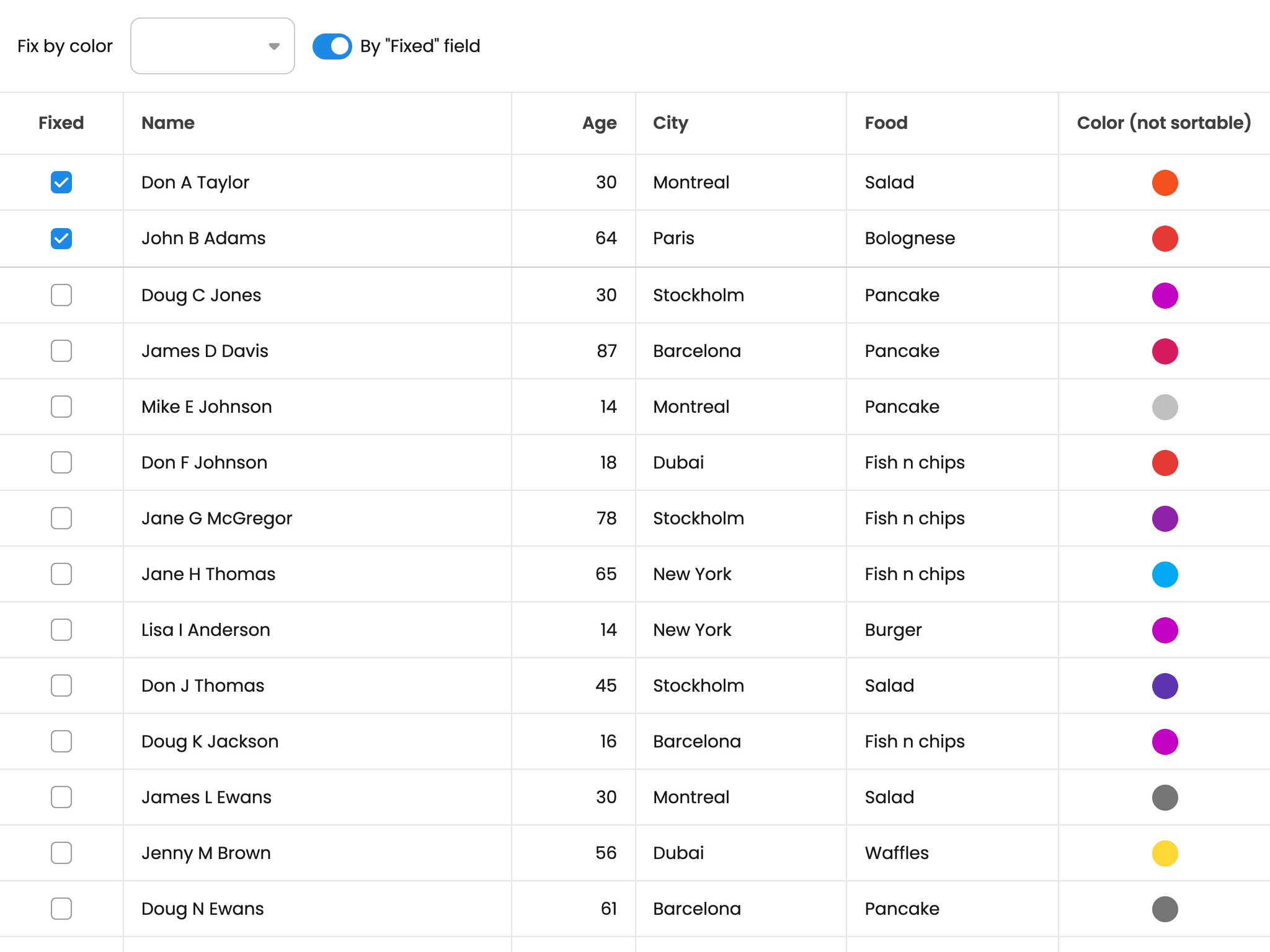Click Waffles in the Food column
Viewport: 1270px width, 952px height.
pyautogui.click(x=897, y=853)
